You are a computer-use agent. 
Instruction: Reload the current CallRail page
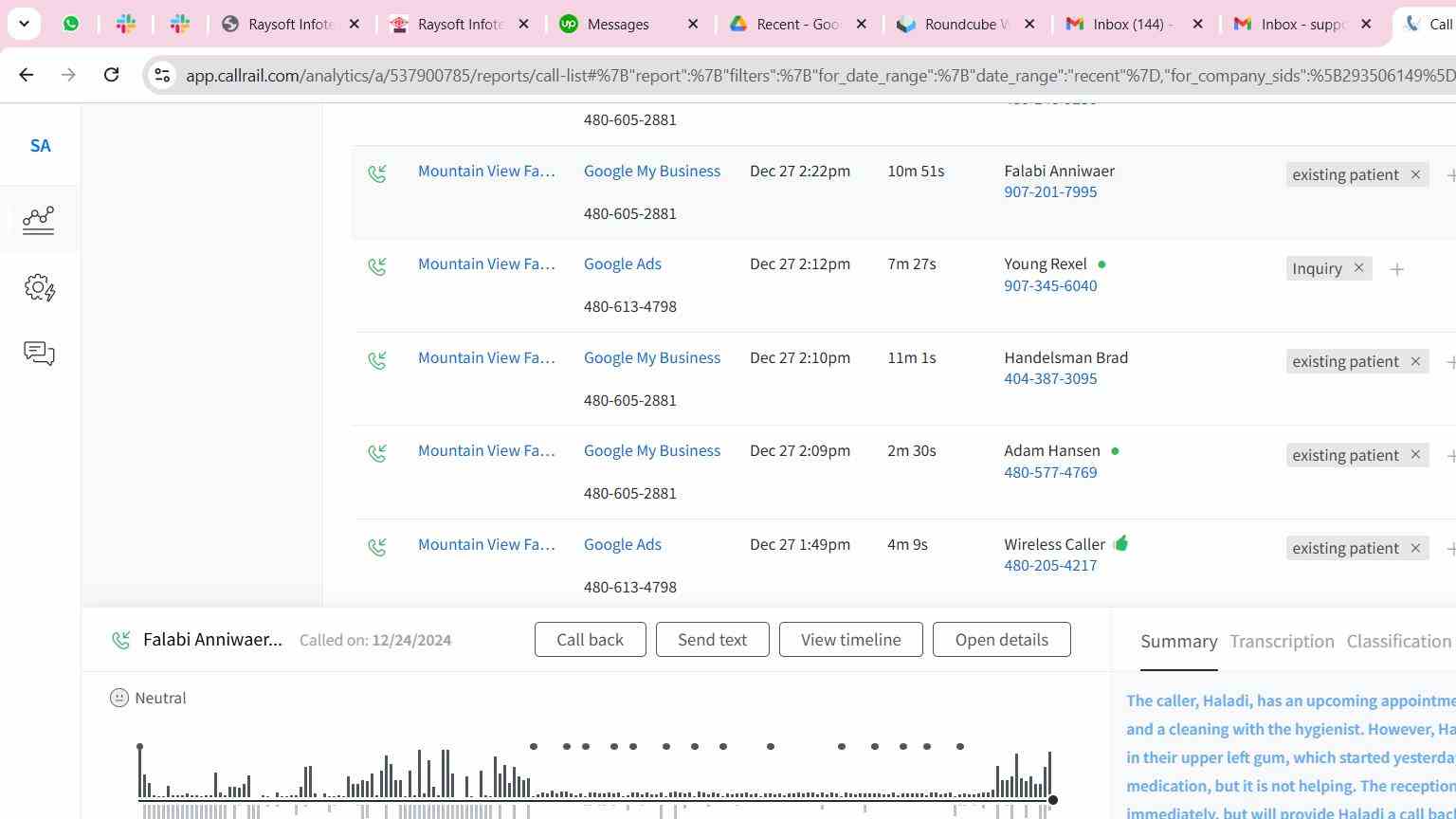[111, 75]
